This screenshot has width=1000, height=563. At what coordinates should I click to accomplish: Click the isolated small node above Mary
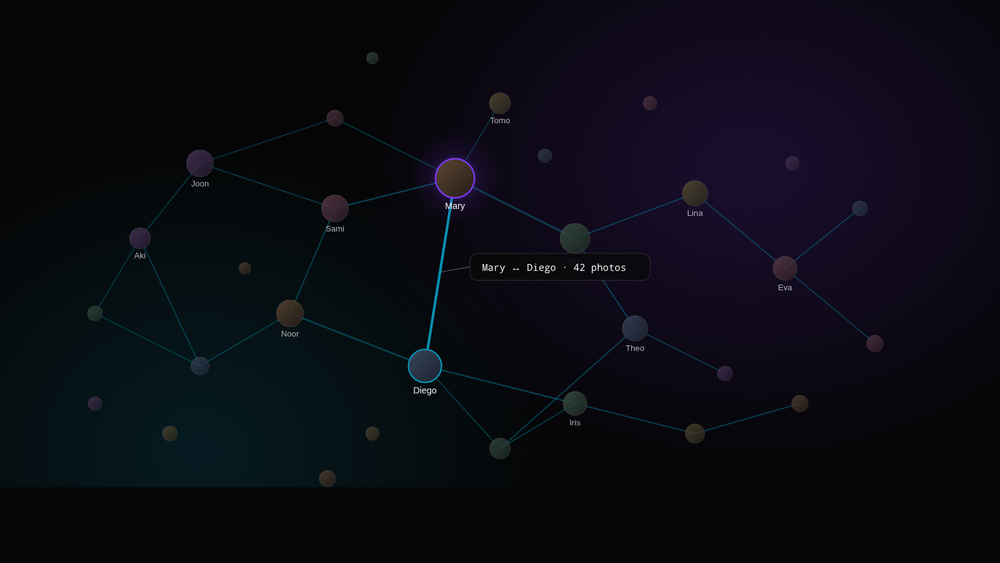click(x=372, y=58)
